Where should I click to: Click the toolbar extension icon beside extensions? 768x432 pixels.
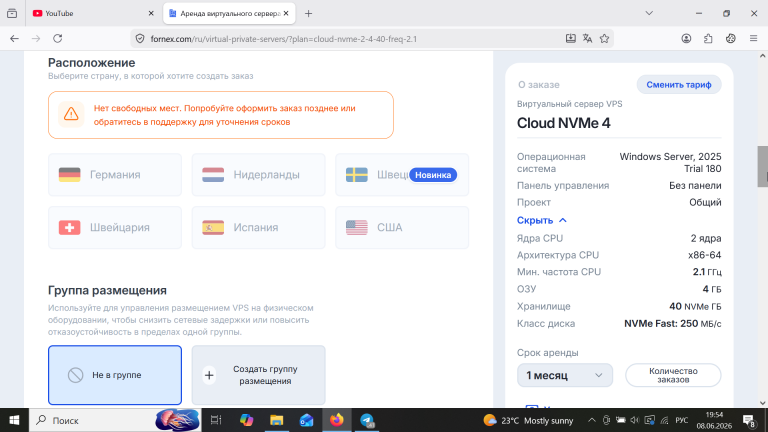pos(731,38)
